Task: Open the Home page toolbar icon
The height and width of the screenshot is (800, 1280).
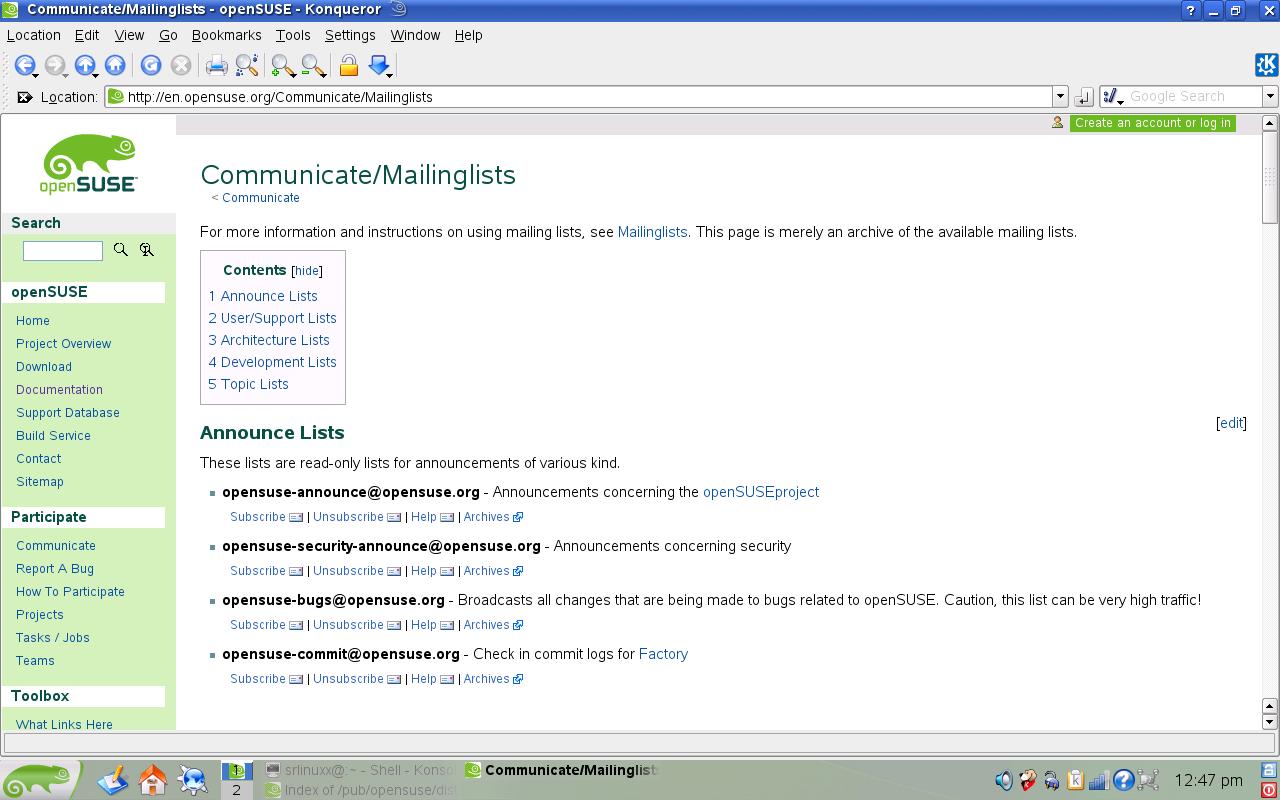Action: tap(115, 65)
